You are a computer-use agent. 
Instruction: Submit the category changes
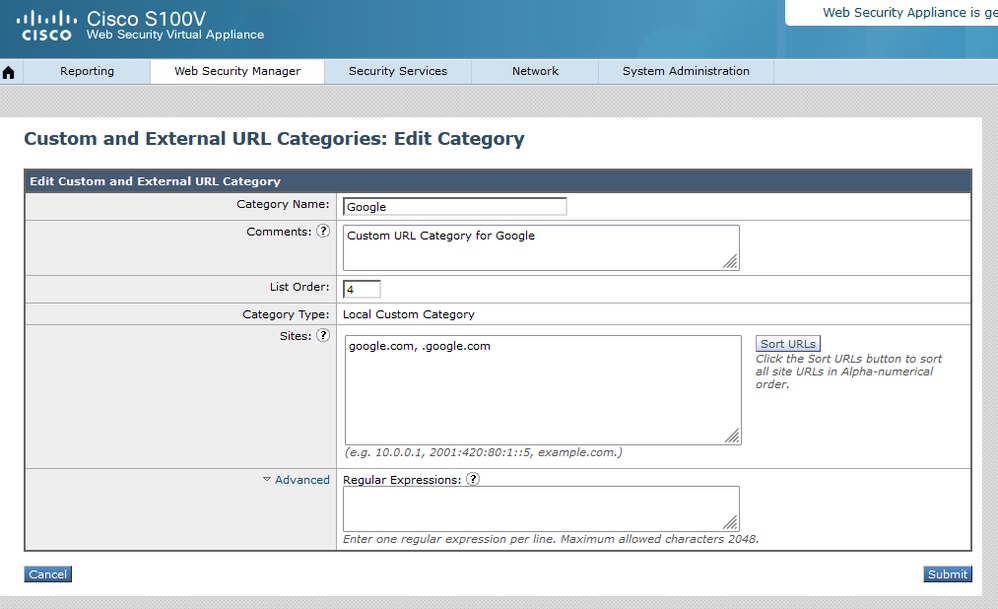pos(948,574)
